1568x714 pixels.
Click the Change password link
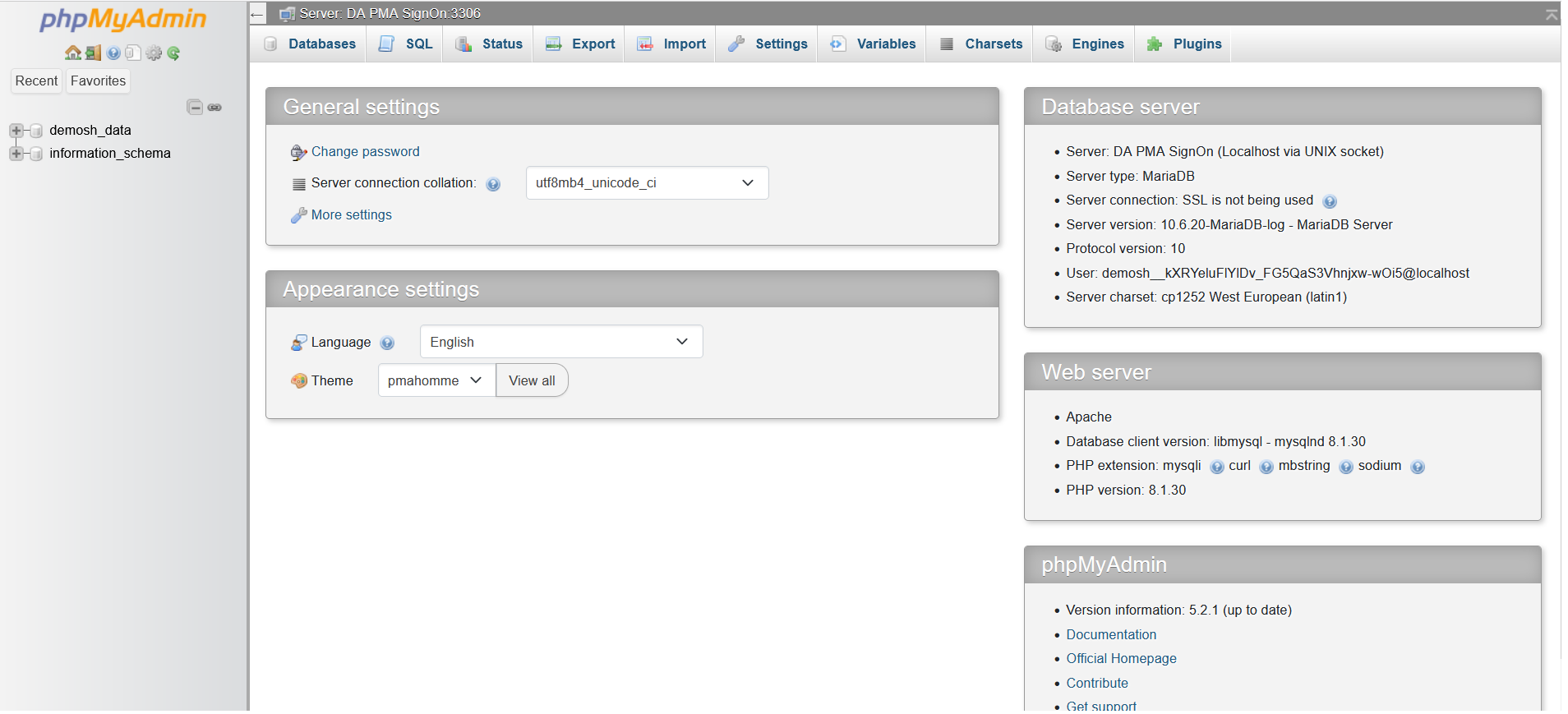point(365,152)
